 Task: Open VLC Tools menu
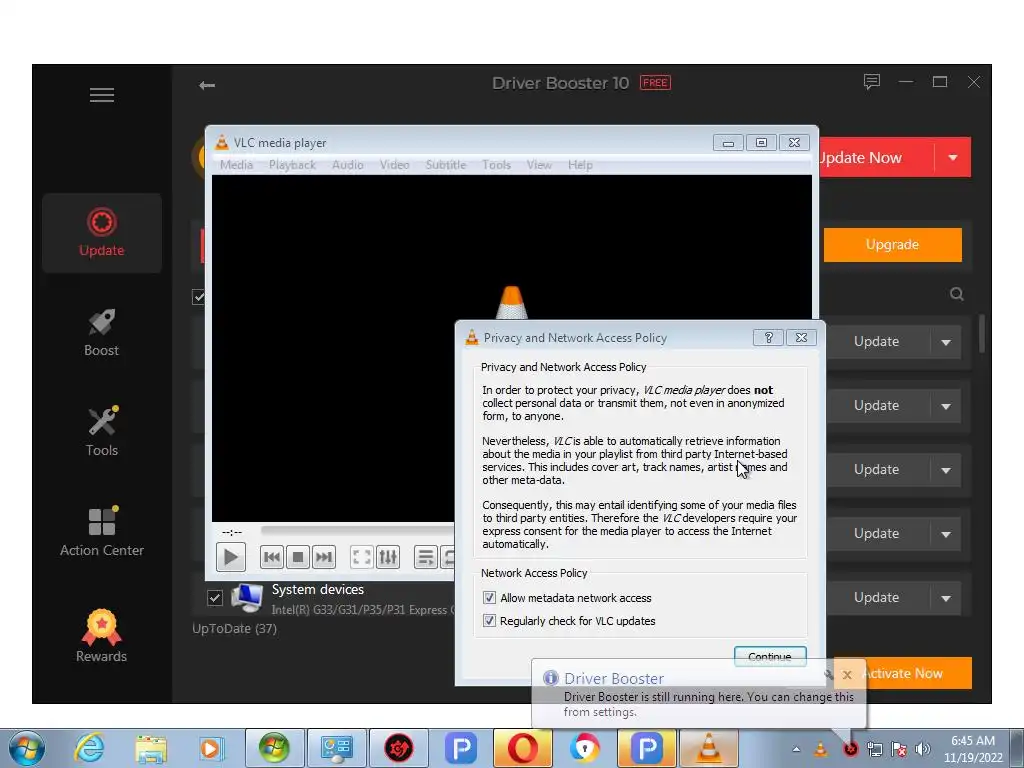coord(496,165)
